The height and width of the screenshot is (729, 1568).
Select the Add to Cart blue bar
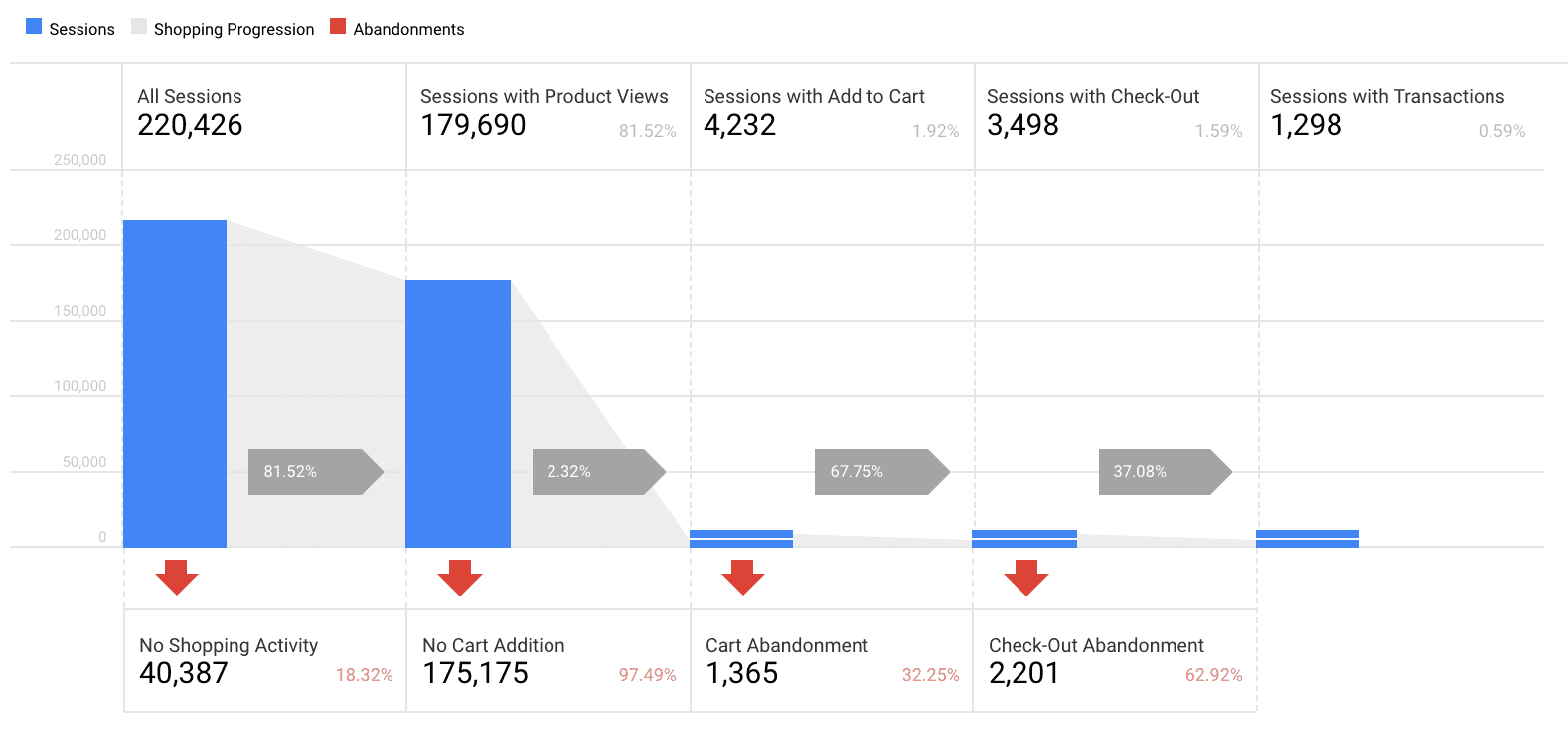(x=741, y=539)
